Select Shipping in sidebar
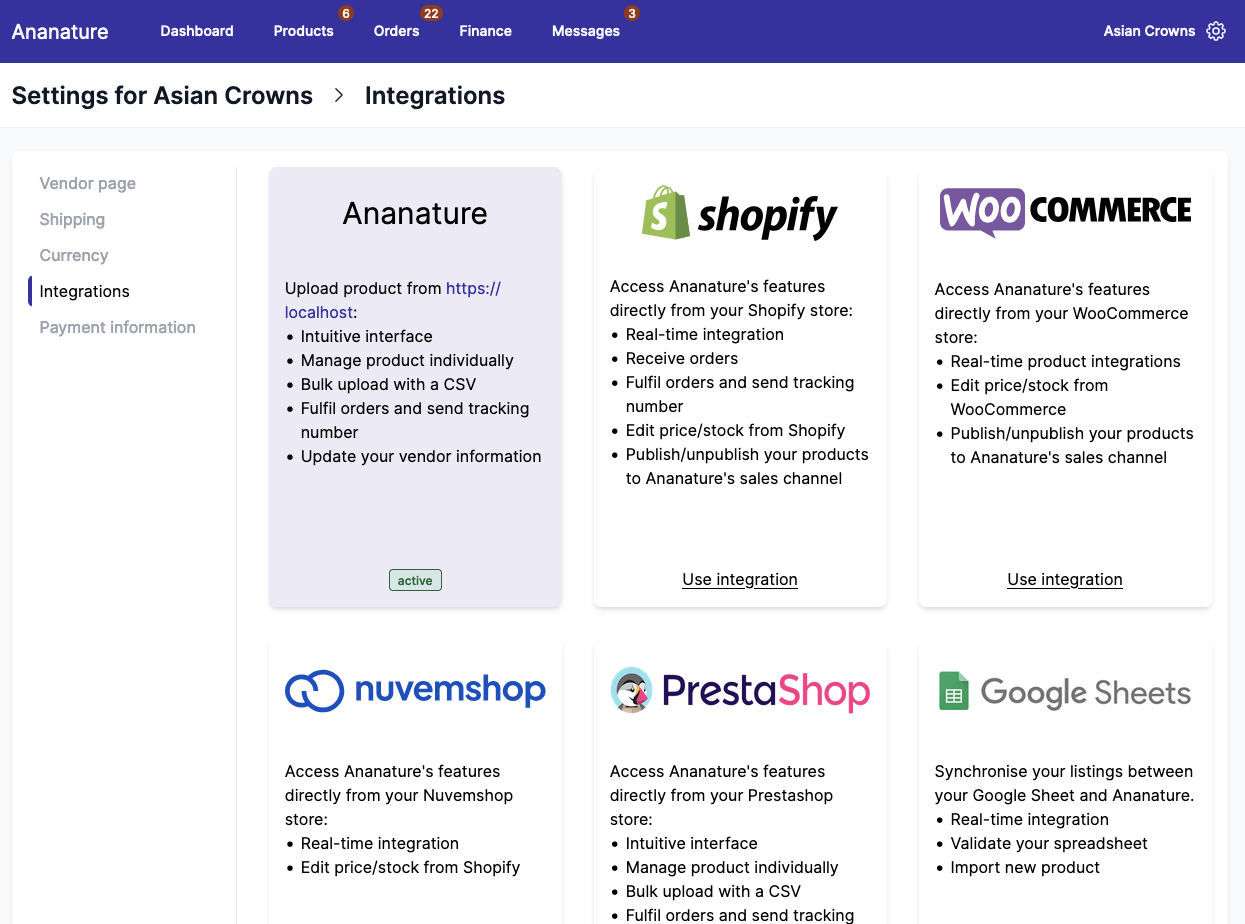This screenshot has width=1245, height=924. tap(72, 219)
